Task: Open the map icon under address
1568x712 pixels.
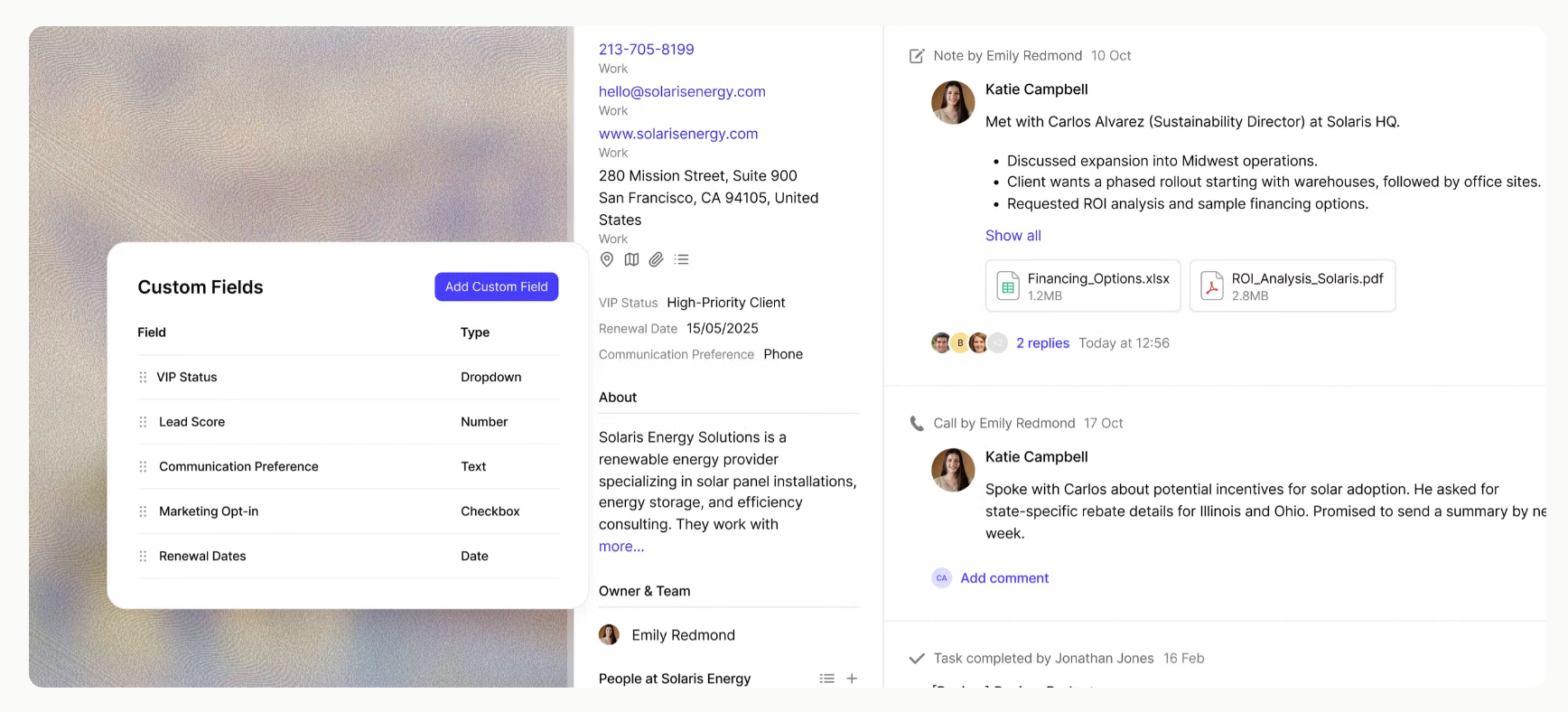Action: tap(631, 259)
